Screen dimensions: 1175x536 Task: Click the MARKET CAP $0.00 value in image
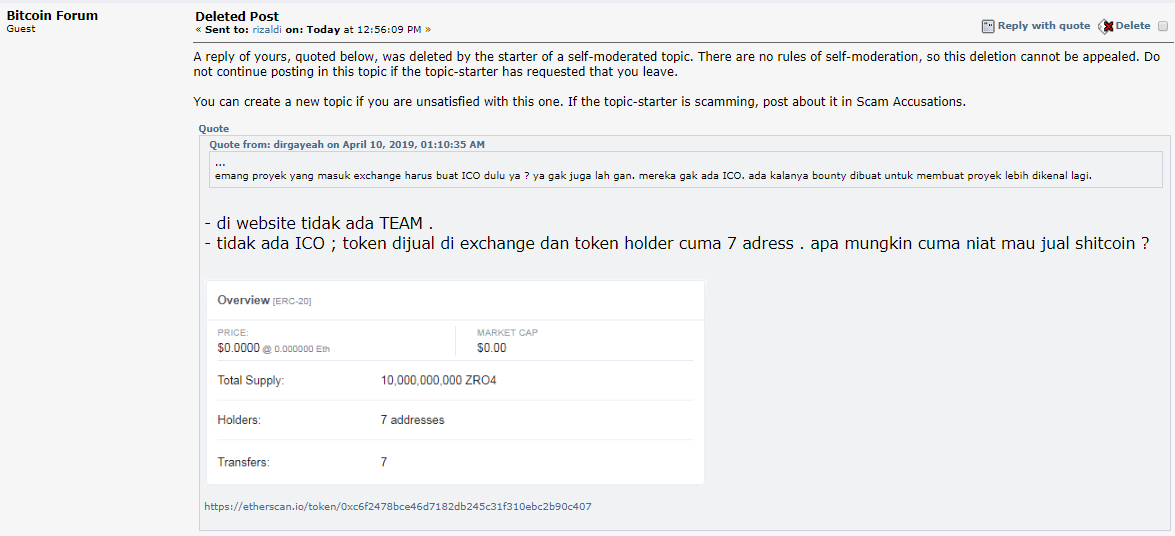point(492,348)
